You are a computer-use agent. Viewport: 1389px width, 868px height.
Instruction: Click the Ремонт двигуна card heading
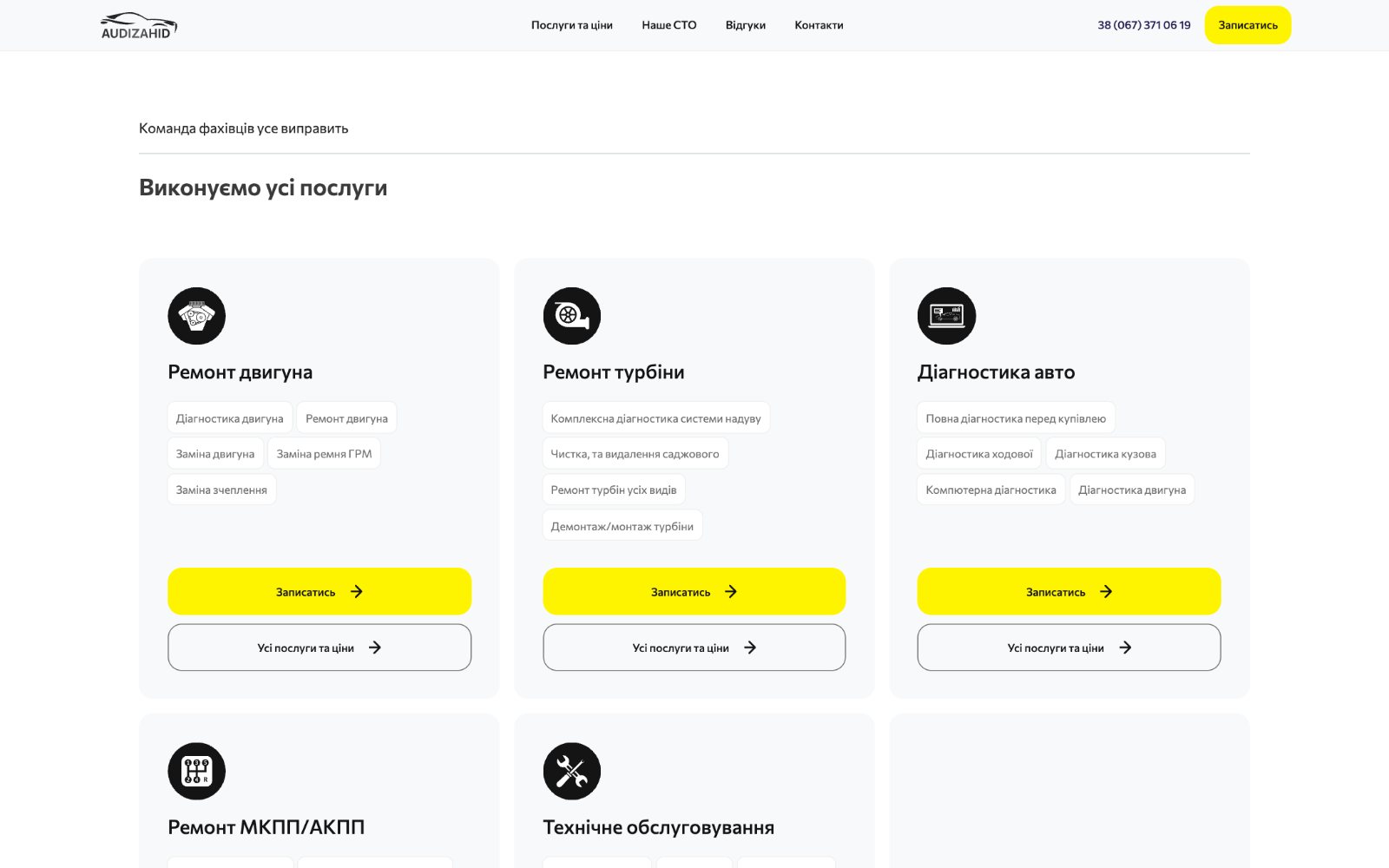pos(240,372)
